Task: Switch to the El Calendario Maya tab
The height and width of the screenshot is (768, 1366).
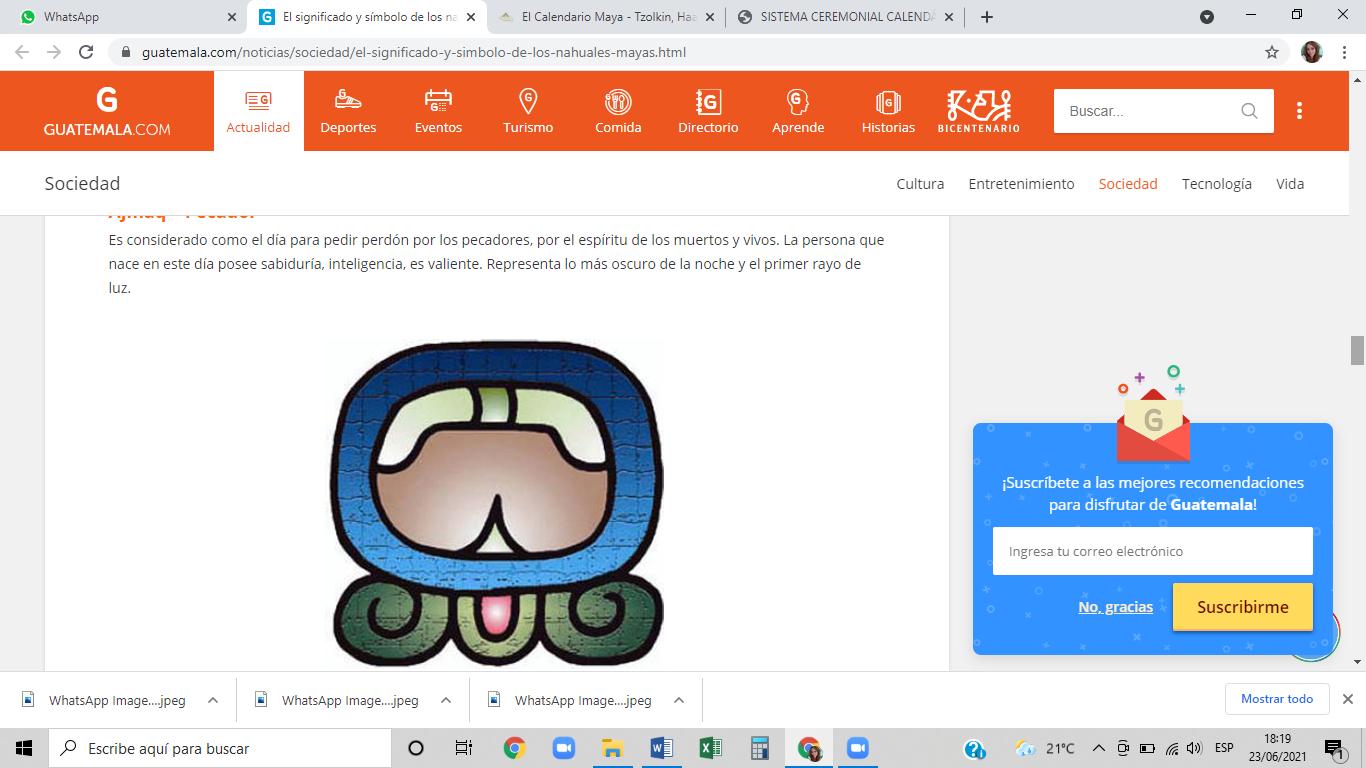Action: [606, 17]
